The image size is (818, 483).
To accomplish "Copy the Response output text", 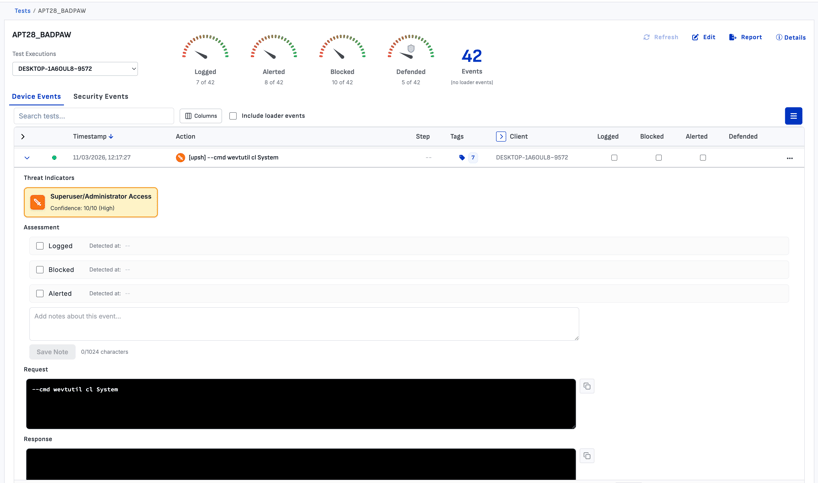I will tap(587, 456).
